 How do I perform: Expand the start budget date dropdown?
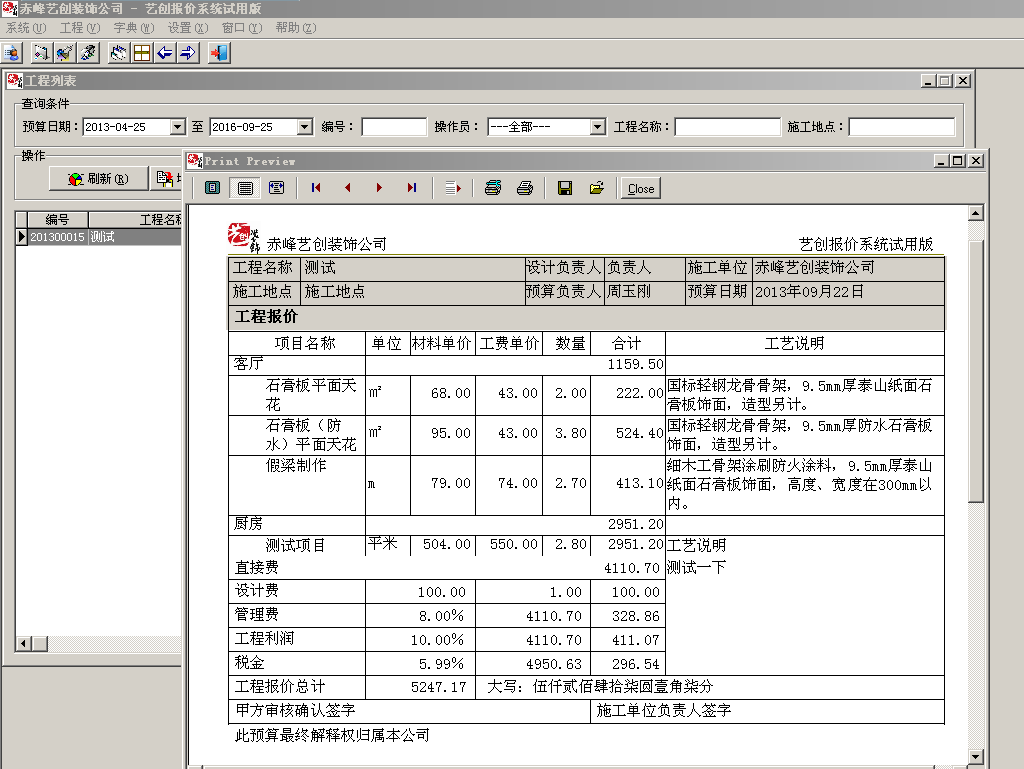click(178, 127)
